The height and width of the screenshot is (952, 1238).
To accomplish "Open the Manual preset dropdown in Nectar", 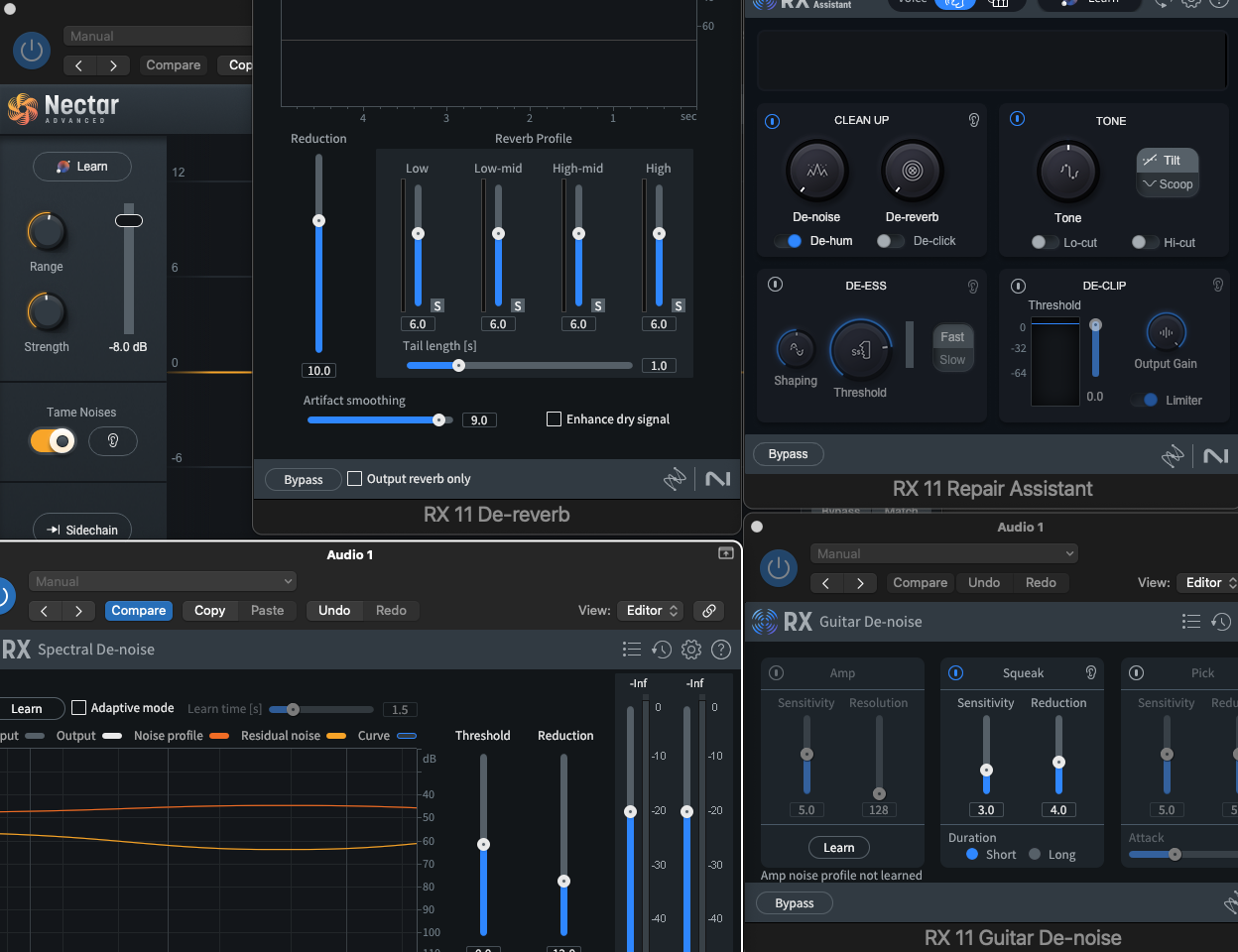I will tap(159, 37).
